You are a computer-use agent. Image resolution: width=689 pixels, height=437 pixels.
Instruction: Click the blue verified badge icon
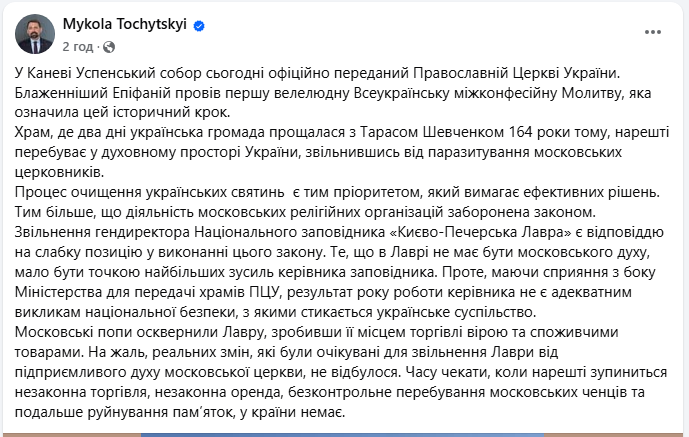(x=199, y=24)
